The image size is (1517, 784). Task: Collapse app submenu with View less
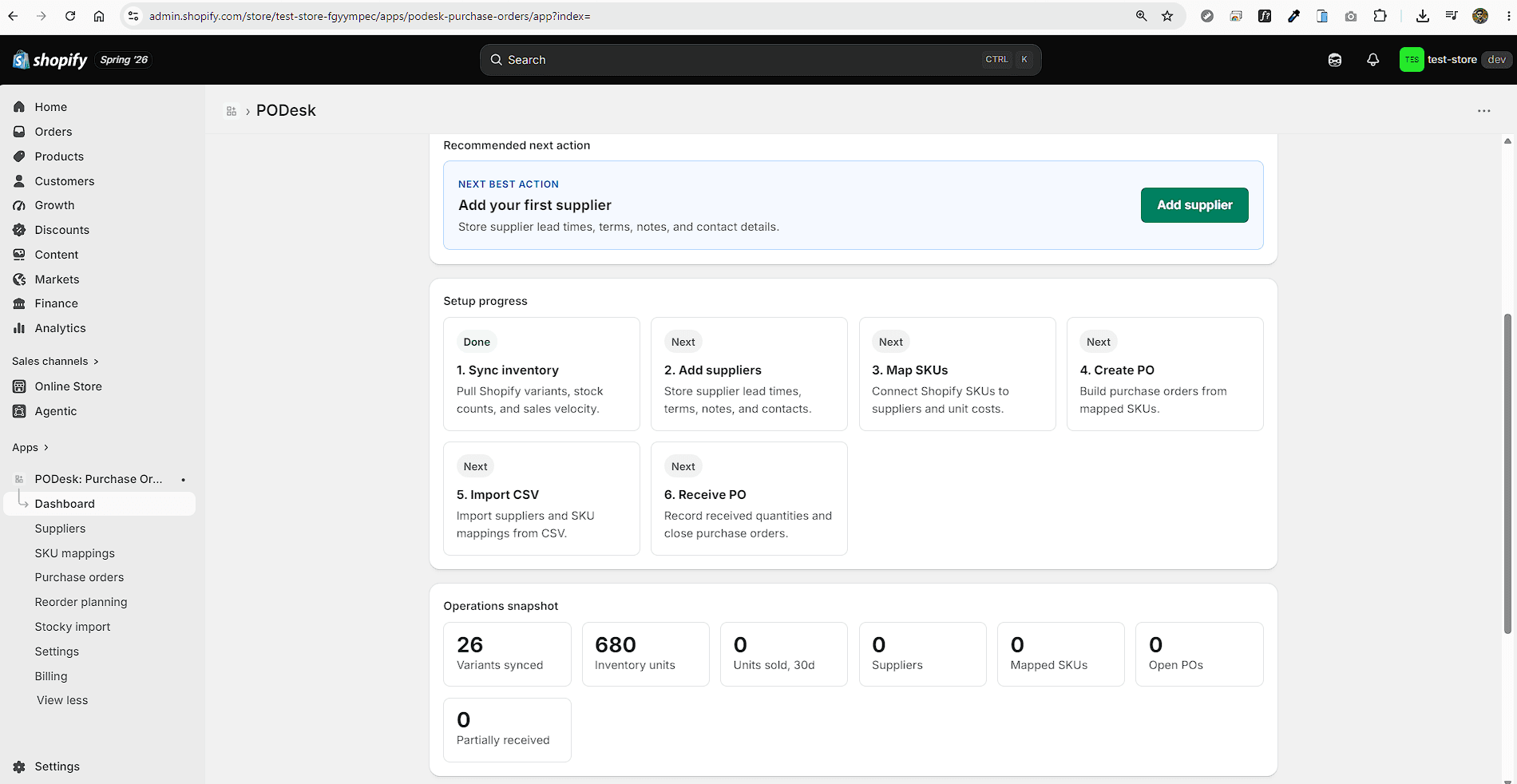click(x=62, y=700)
